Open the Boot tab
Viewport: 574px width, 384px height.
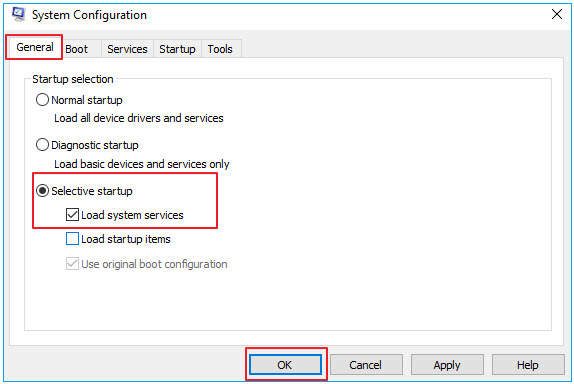[77, 49]
